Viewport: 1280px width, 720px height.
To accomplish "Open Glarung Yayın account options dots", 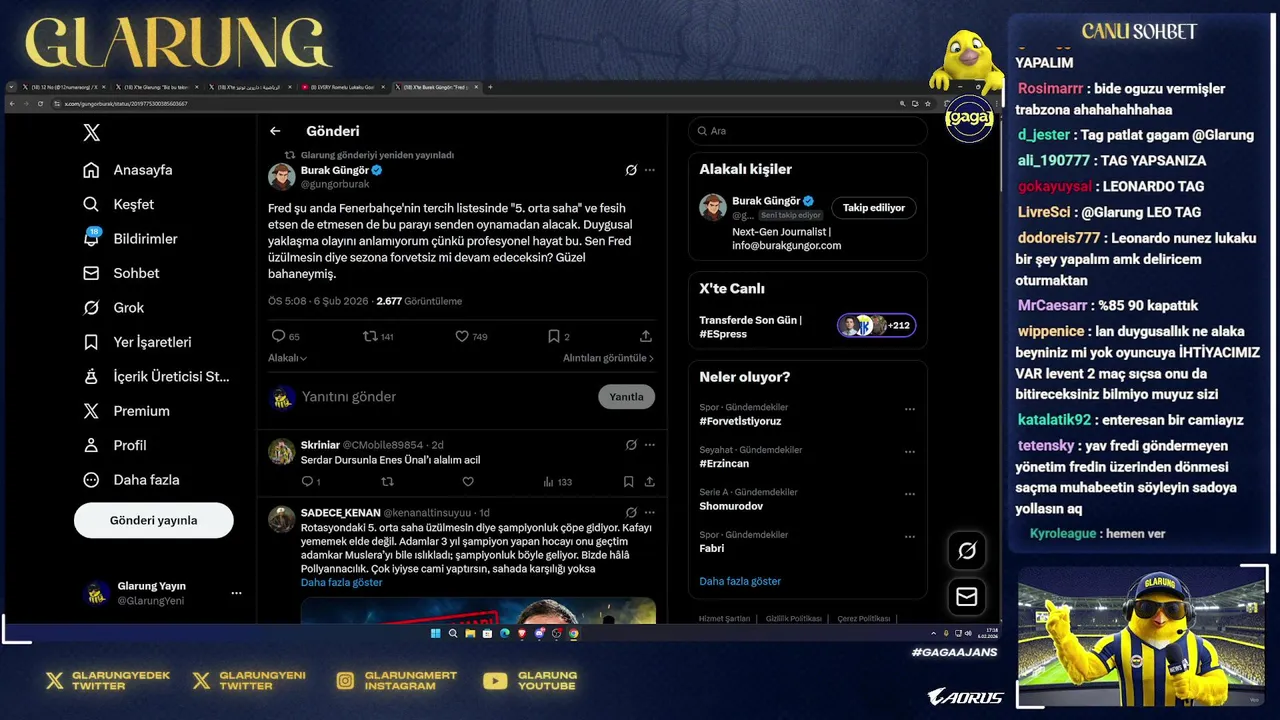I will (236, 593).
